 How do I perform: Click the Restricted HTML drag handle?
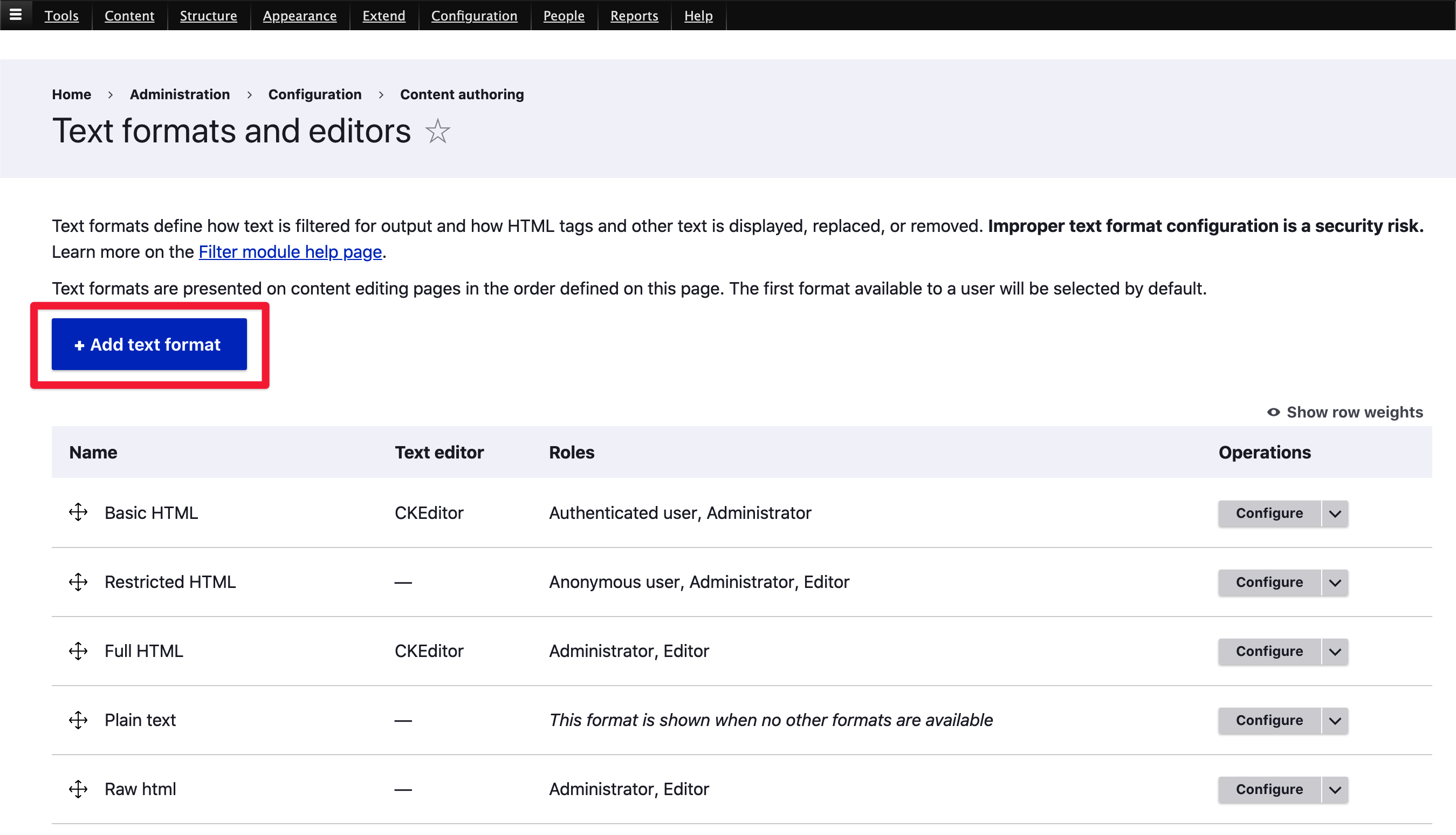[x=78, y=581]
